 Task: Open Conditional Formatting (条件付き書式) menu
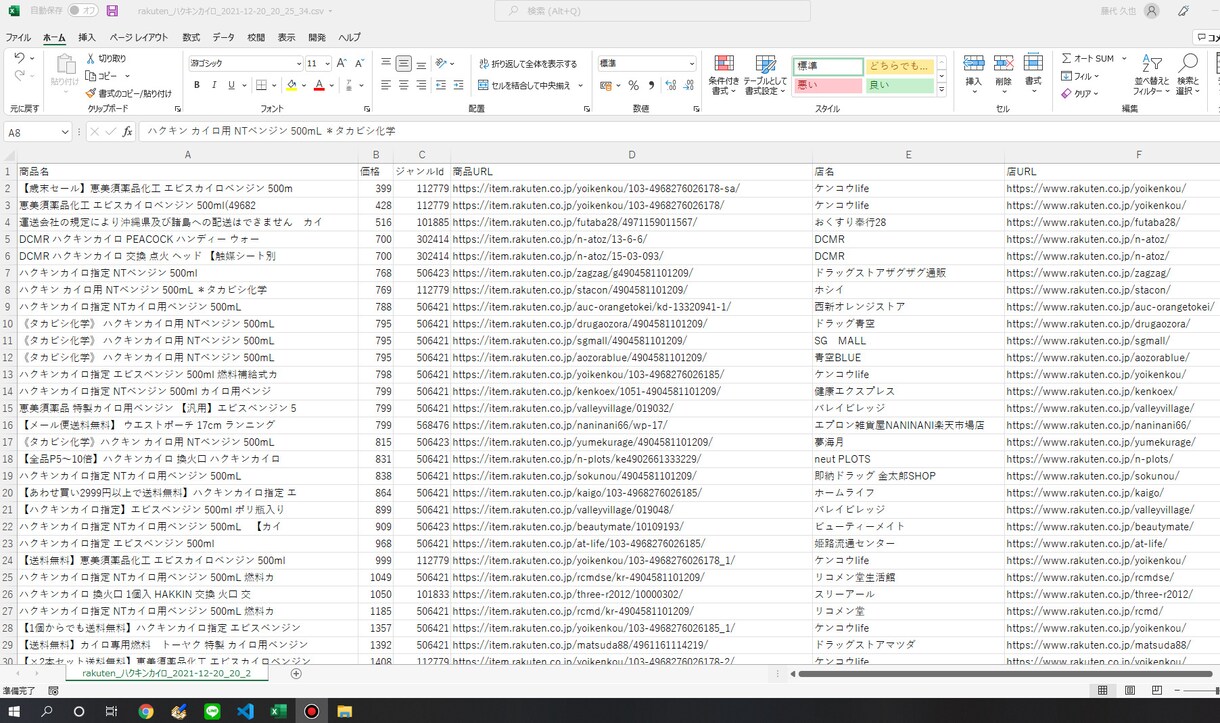click(724, 76)
